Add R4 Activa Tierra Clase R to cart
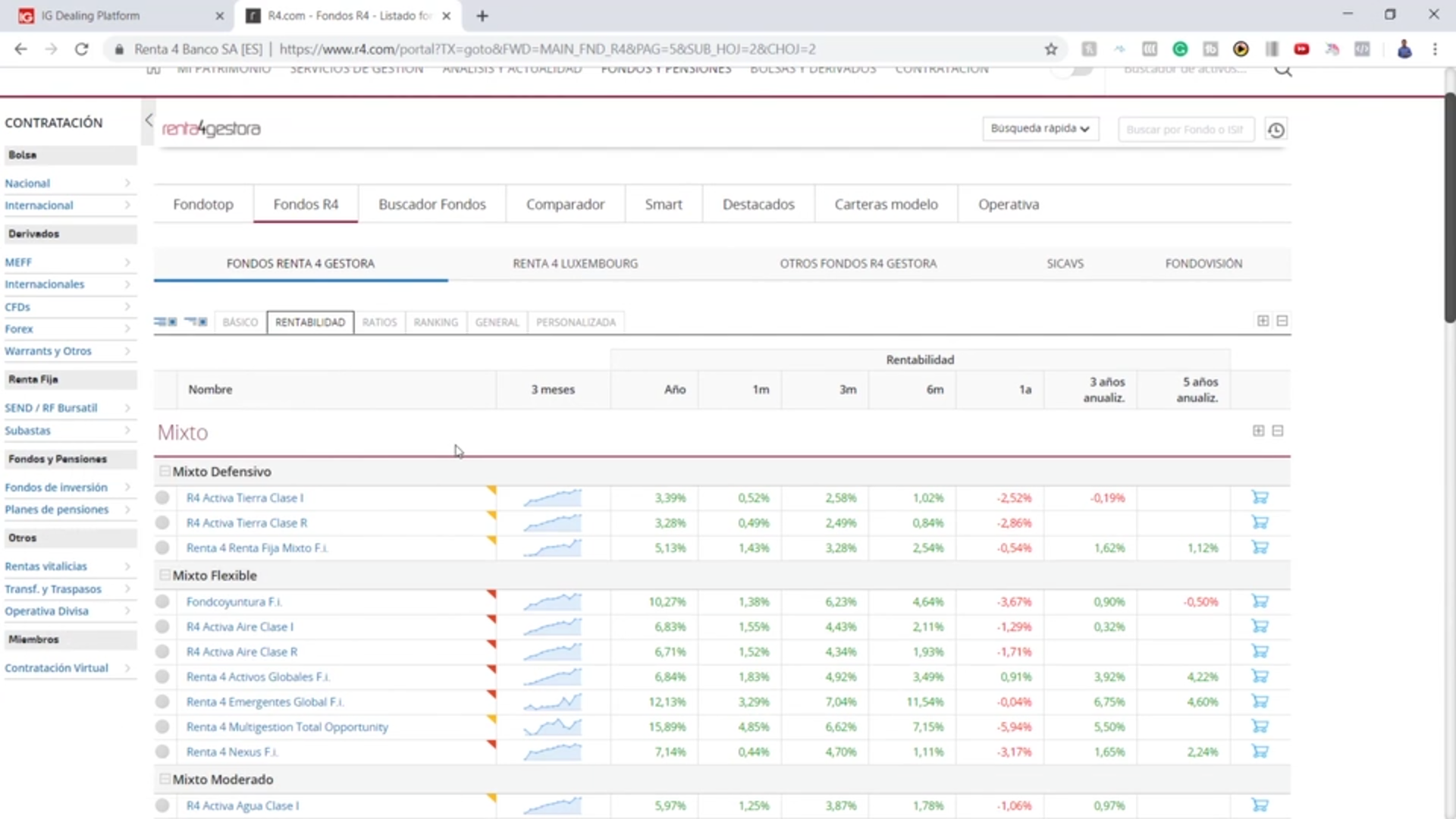This screenshot has width=1456, height=819. [1260, 522]
